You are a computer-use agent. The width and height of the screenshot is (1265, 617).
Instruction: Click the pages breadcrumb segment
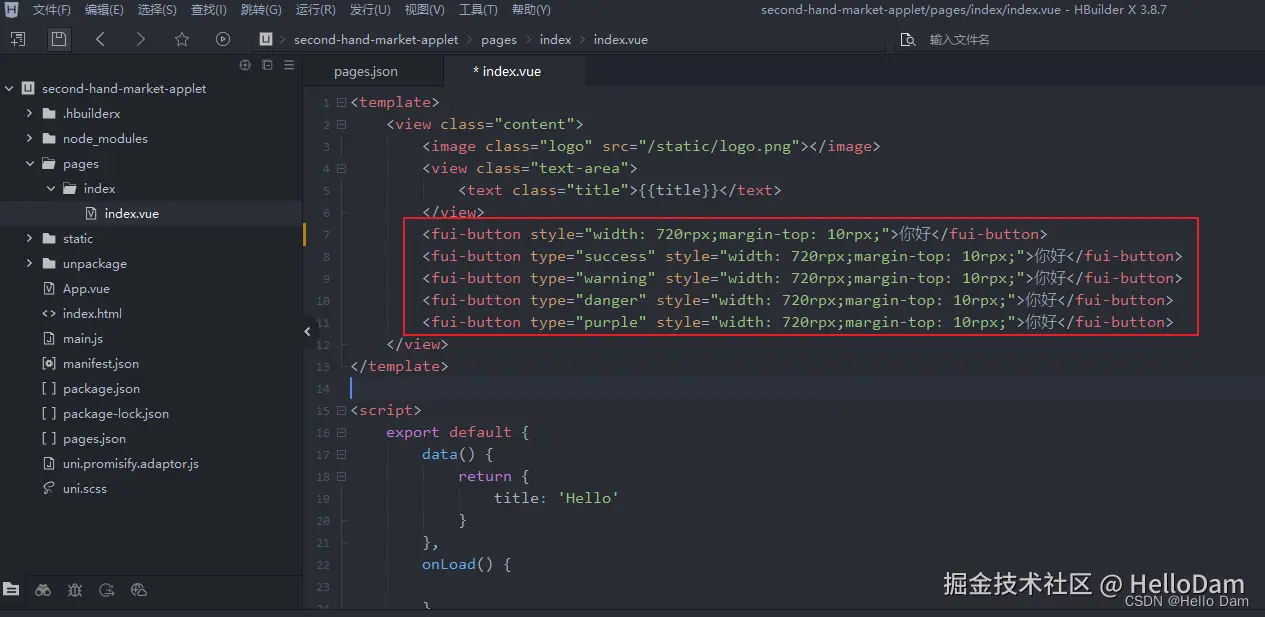499,40
